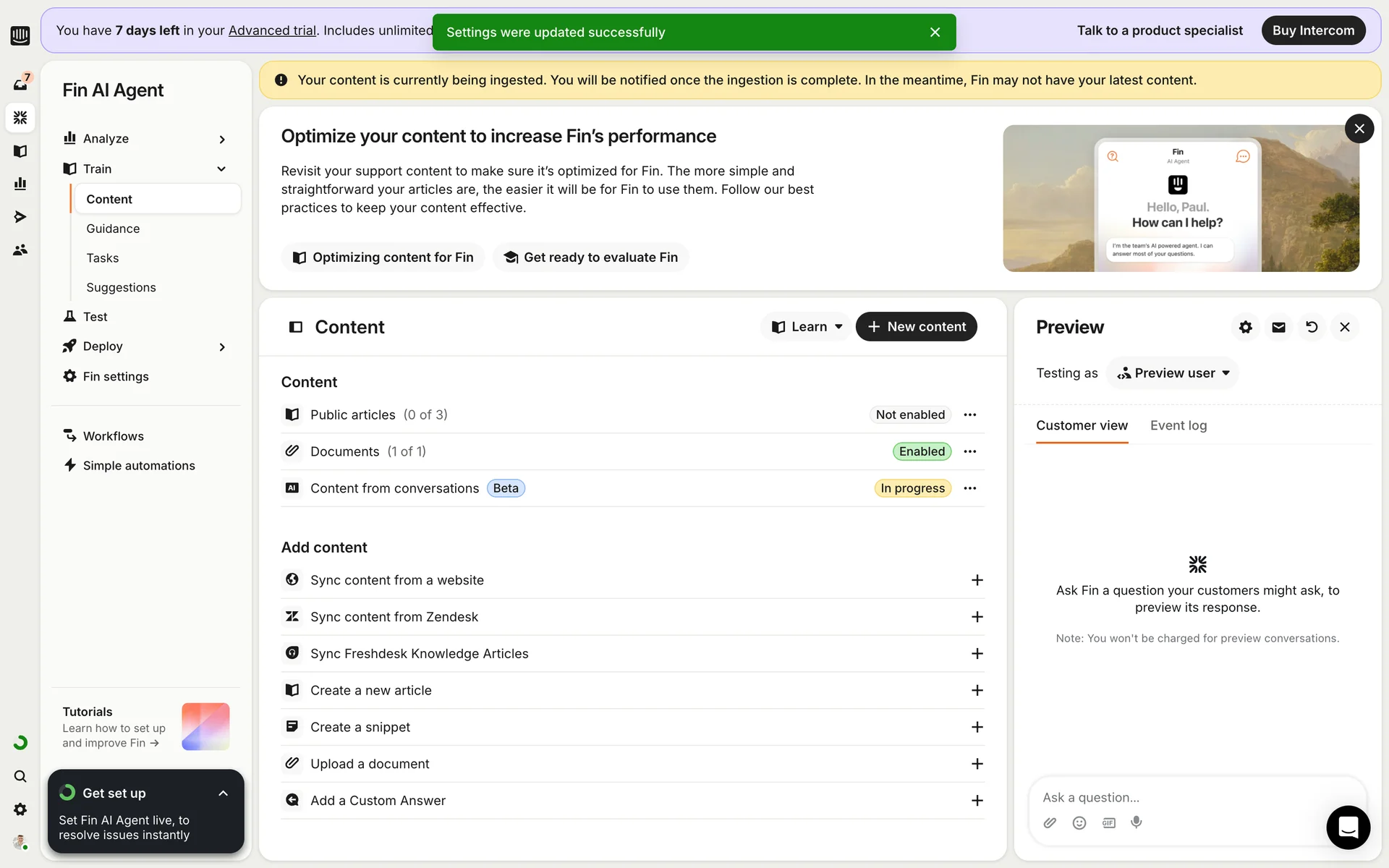
Task: Open the Preview user dropdown
Action: coord(1173,373)
